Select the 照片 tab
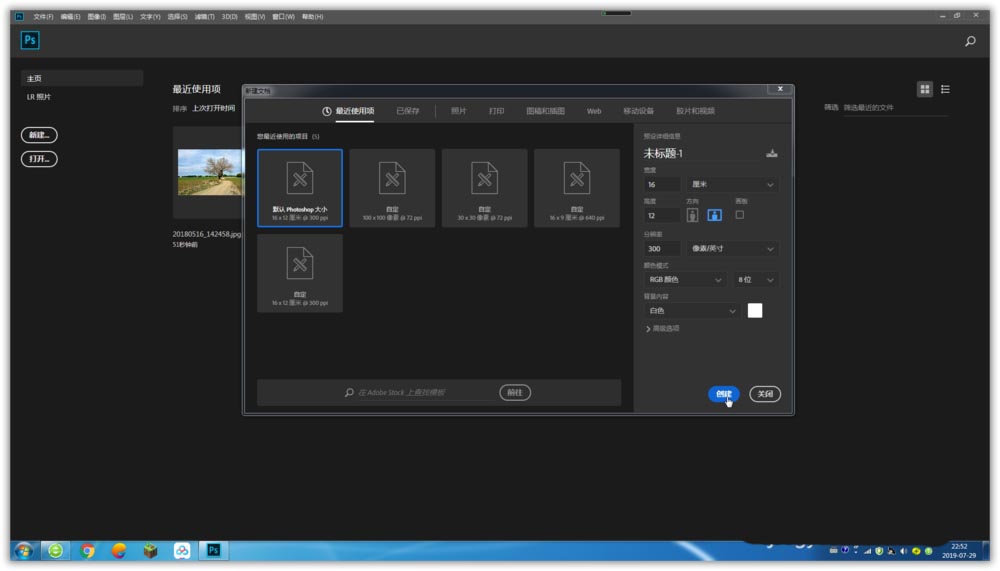Screen dimensions: 1000x571 click(x=459, y=111)
